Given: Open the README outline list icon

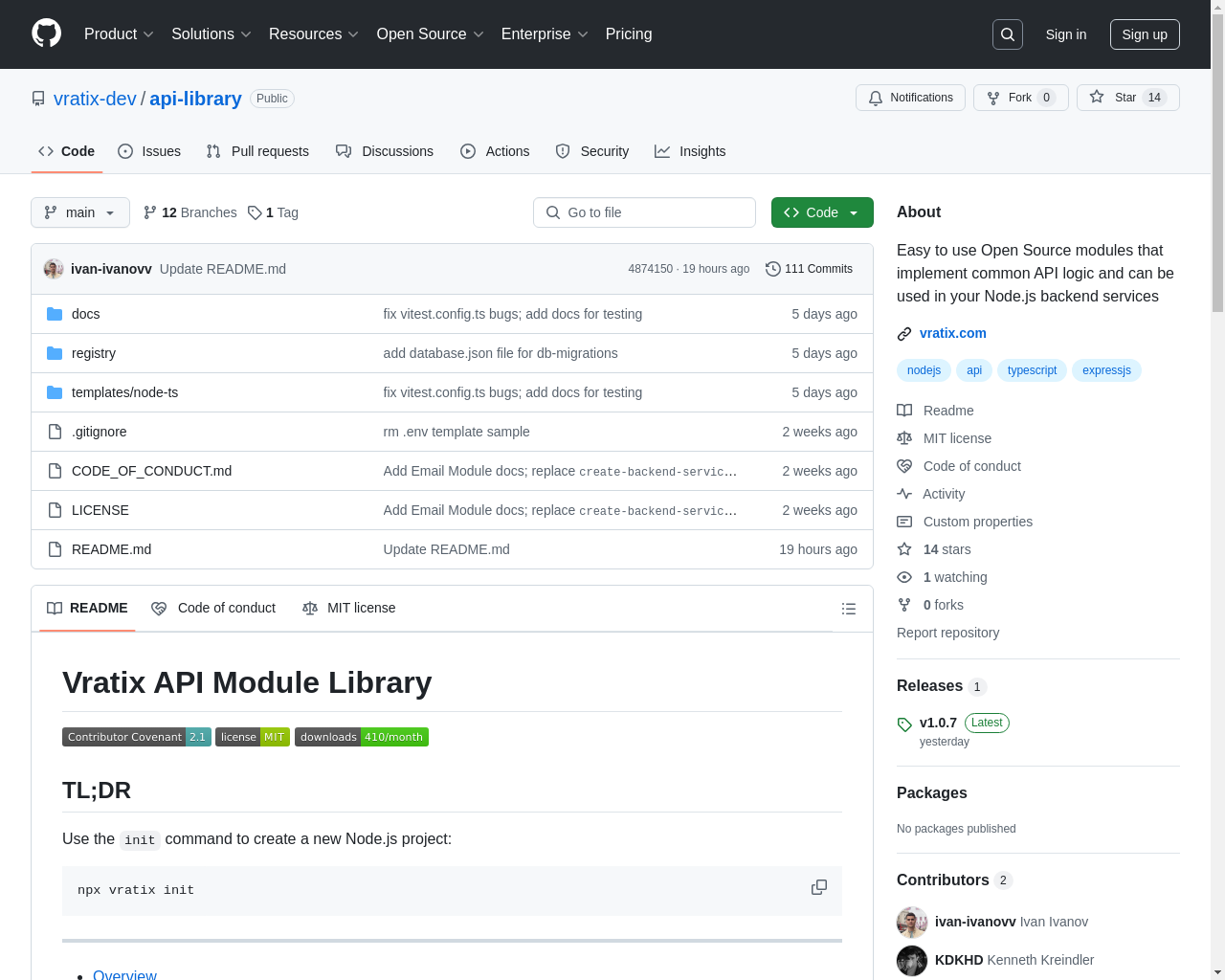Looking at the screenshot, I should [x=849, y=609].
